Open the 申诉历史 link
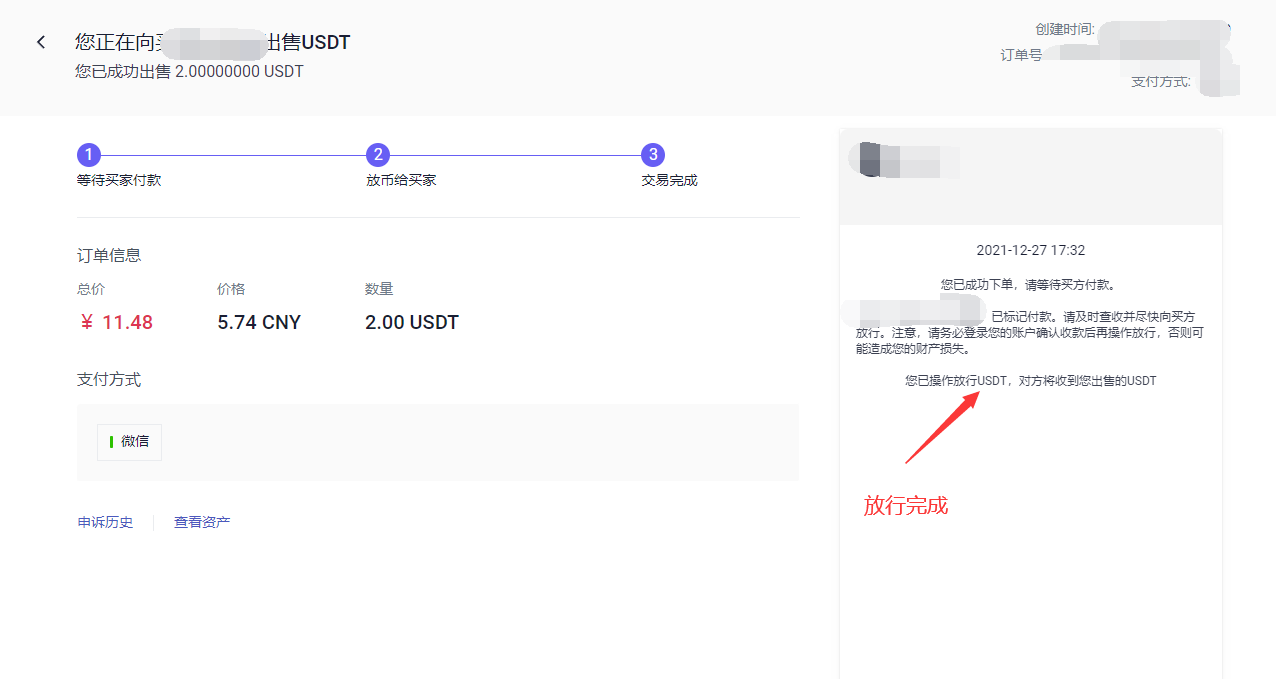1276x679 pixels. [x=105, y=522]
